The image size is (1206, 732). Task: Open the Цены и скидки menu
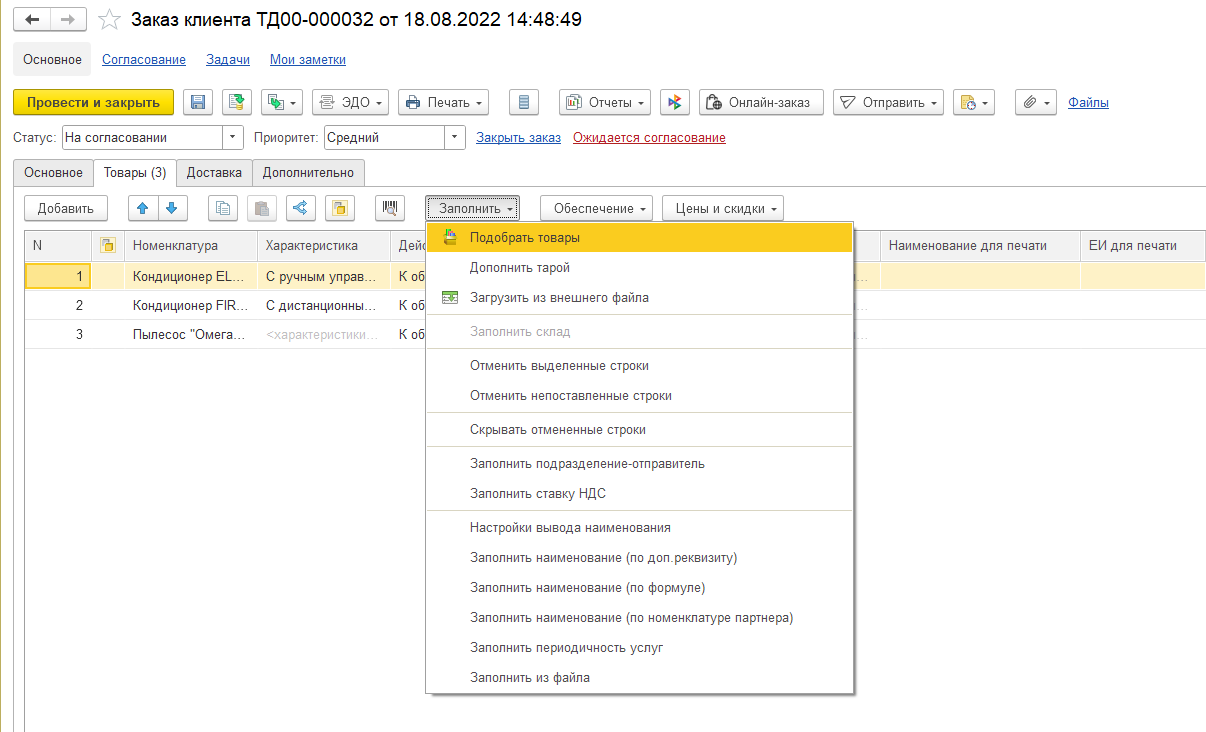(723, 208)
